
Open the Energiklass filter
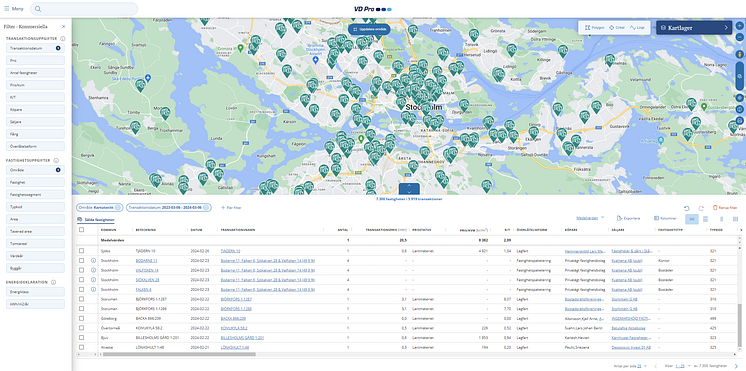click(x=35, y=292)
